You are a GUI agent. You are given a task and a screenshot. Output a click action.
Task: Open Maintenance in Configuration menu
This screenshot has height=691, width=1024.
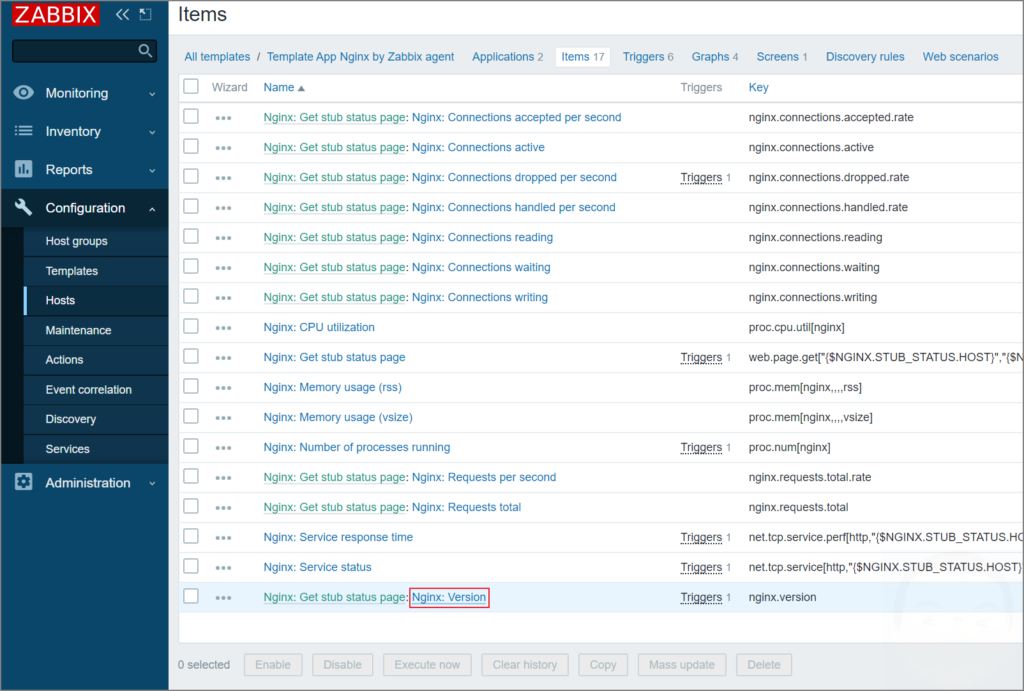tap(78, 330)
